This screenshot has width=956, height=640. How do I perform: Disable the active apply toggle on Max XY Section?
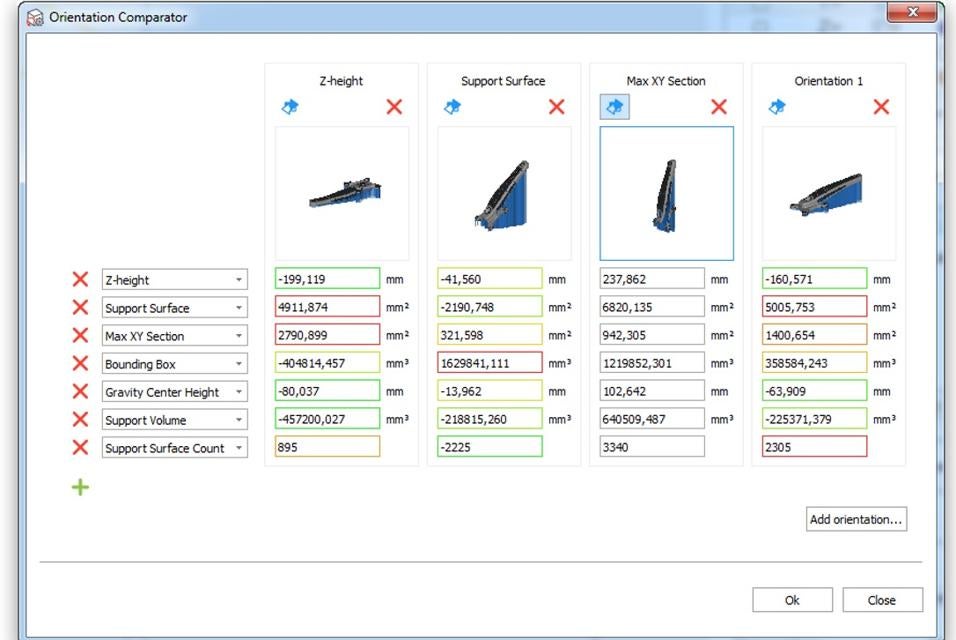(x=615, y=107)
